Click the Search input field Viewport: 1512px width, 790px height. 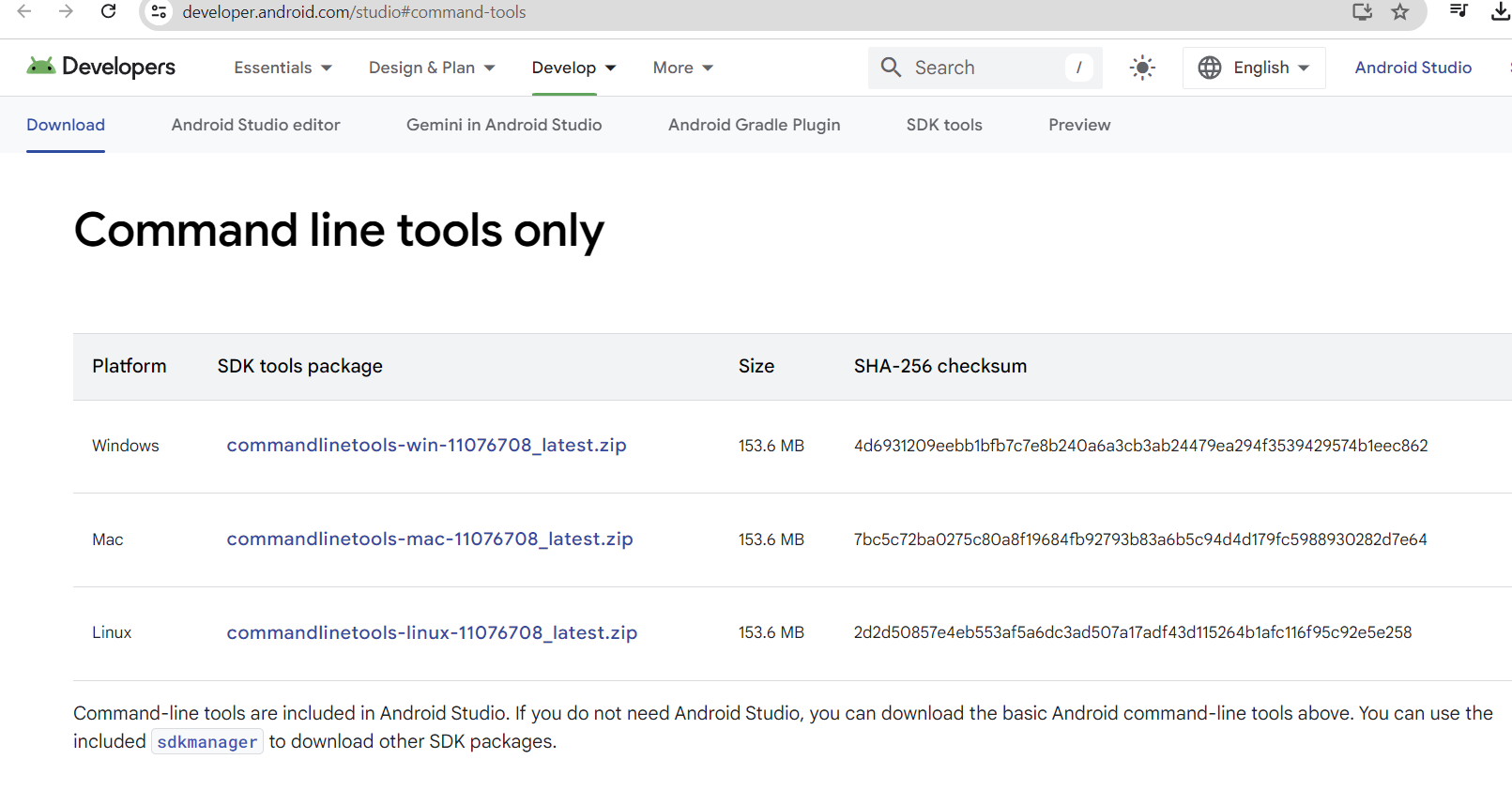coord(985,68)
